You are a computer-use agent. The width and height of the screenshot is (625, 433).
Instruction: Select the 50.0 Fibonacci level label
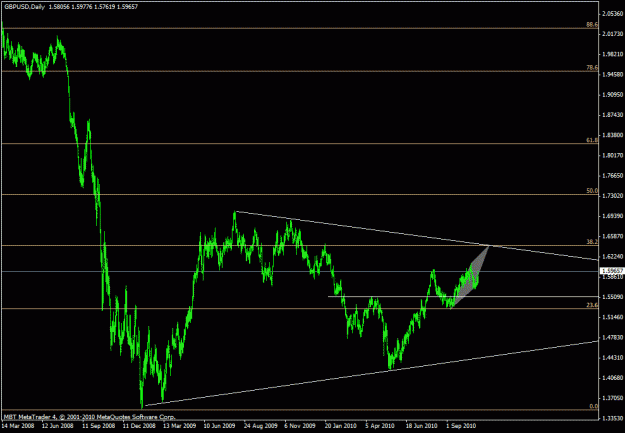point(592,191)
